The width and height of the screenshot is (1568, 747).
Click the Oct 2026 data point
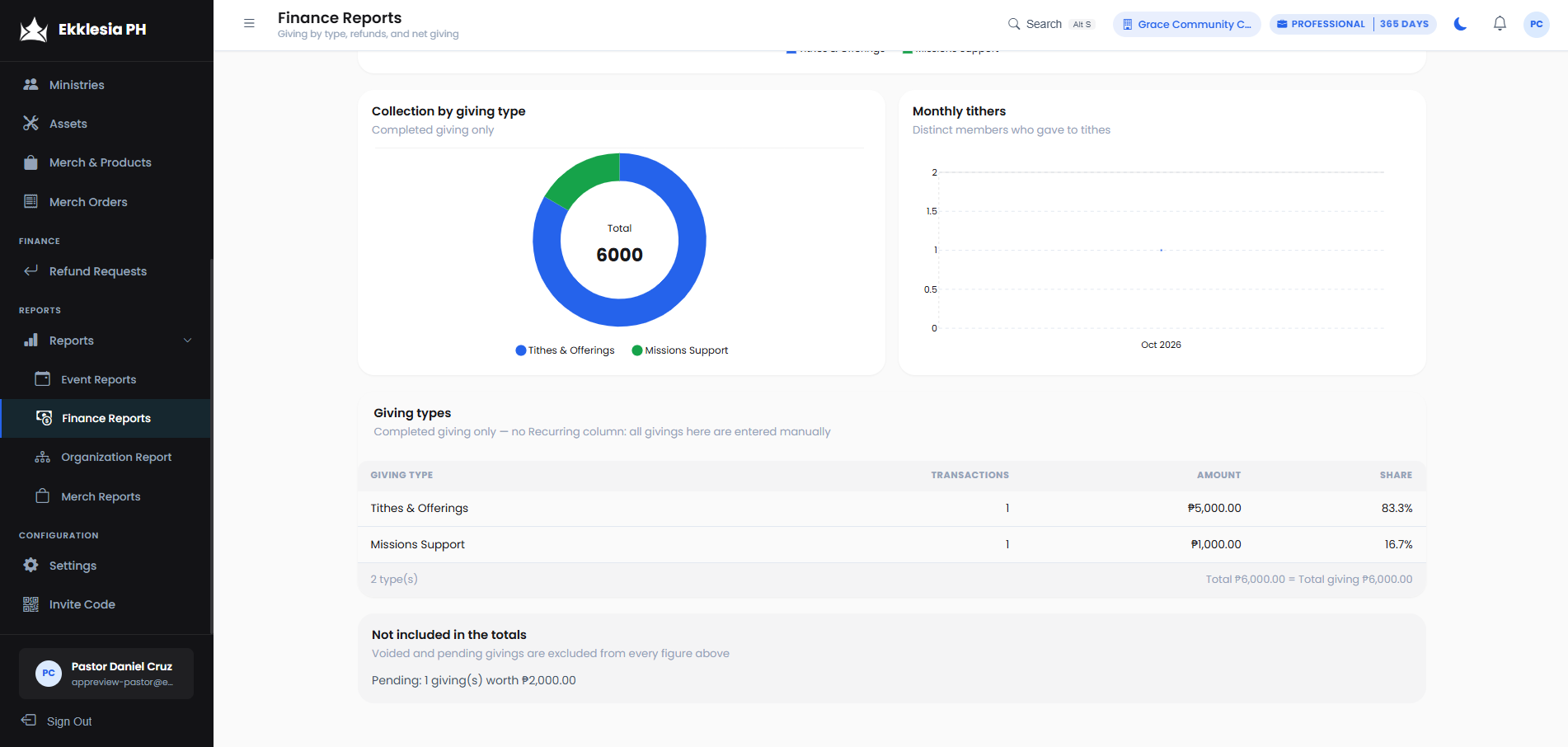click(1161, 250)
